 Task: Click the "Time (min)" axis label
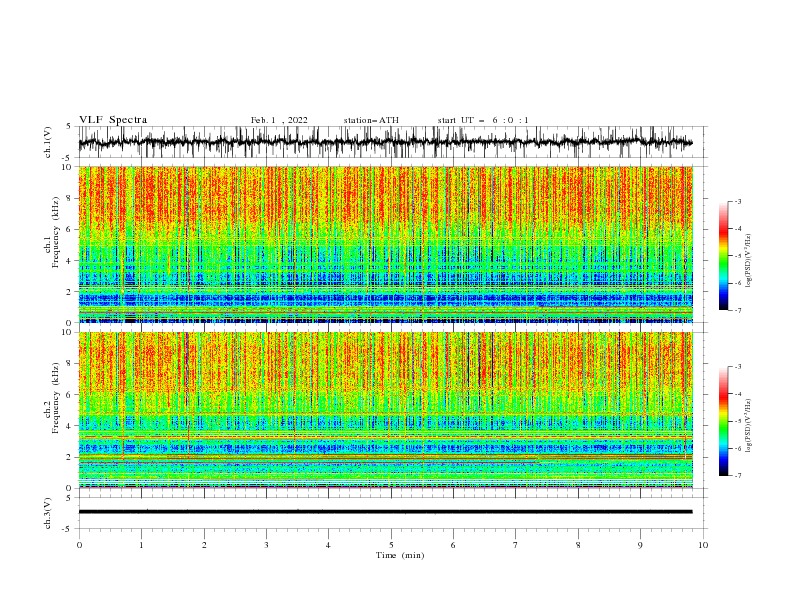coord(400,555)
